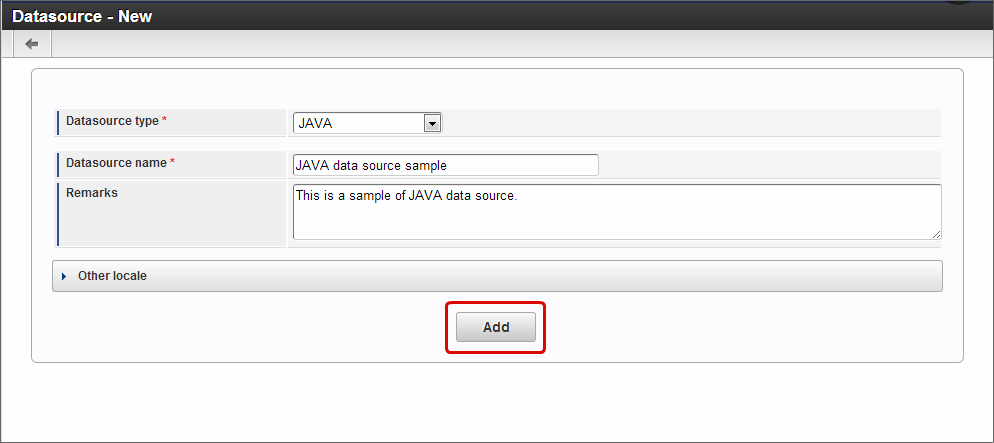Screen dimensions: 994x443
Task: Click inside the Remarks text area
Action: 617,212
